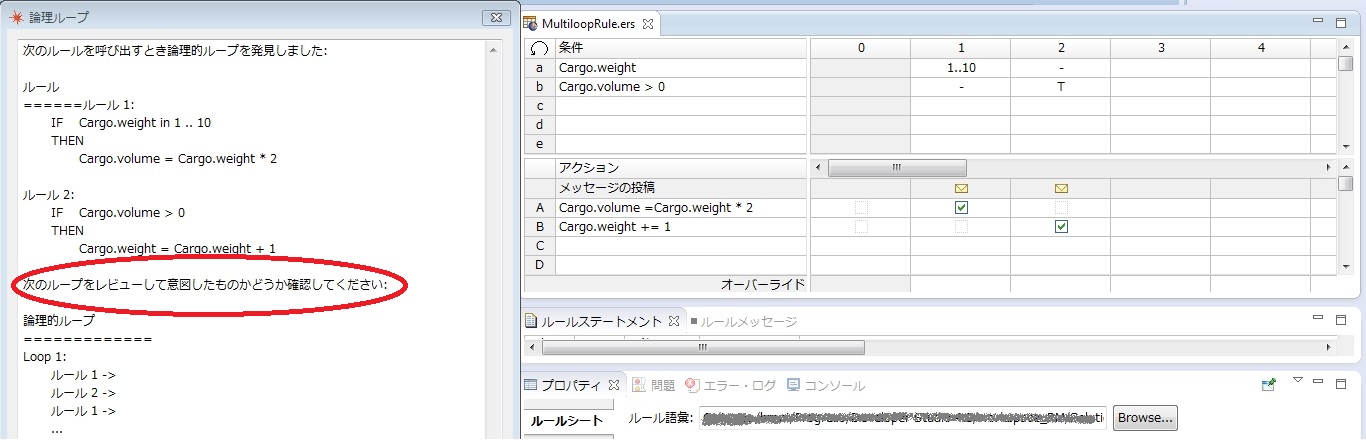Click the '1..10' condition cell

click(x=961, y=68)
